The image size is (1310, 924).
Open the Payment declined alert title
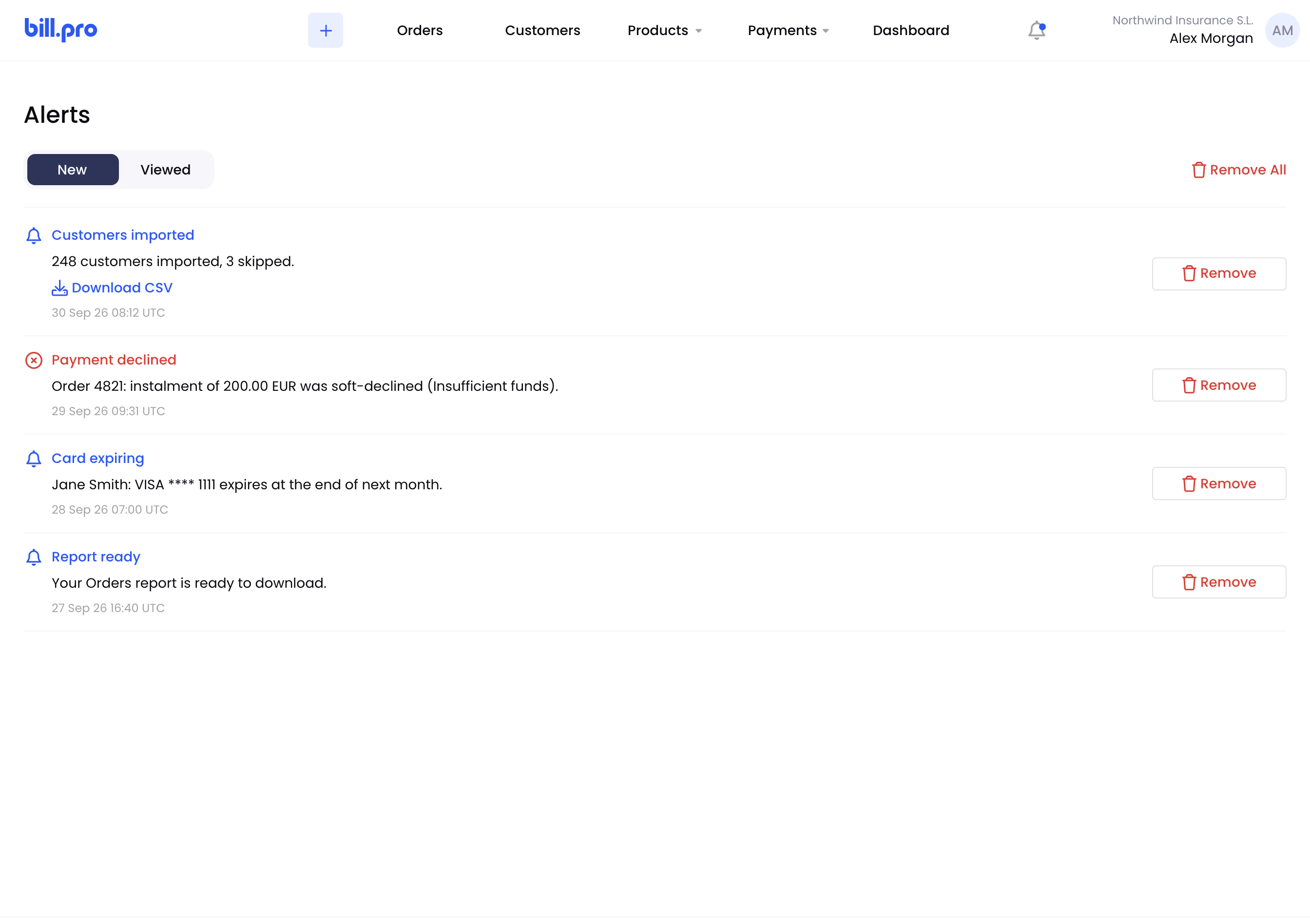(114, 360)
